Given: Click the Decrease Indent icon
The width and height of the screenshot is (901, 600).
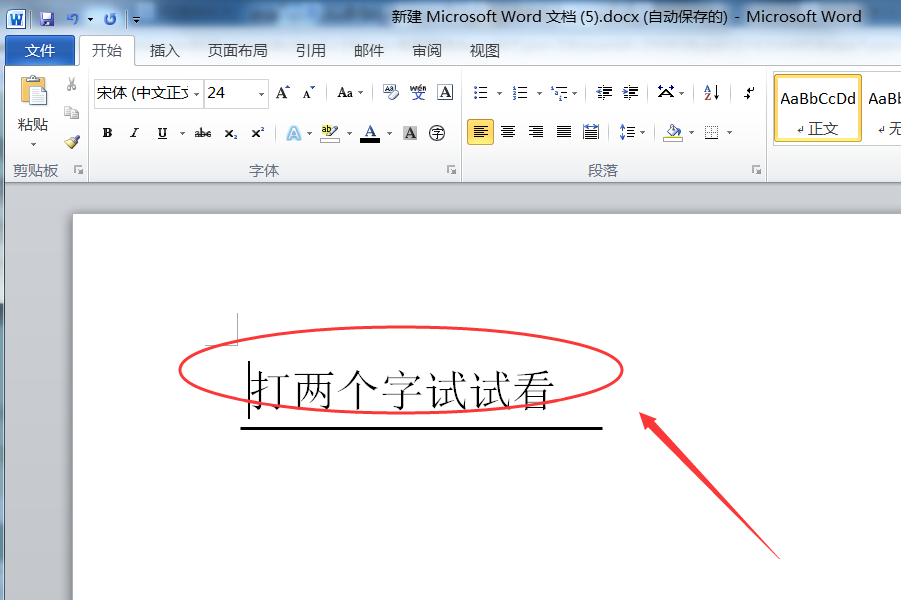Looking at the screenshot, I should pos(604,93).
